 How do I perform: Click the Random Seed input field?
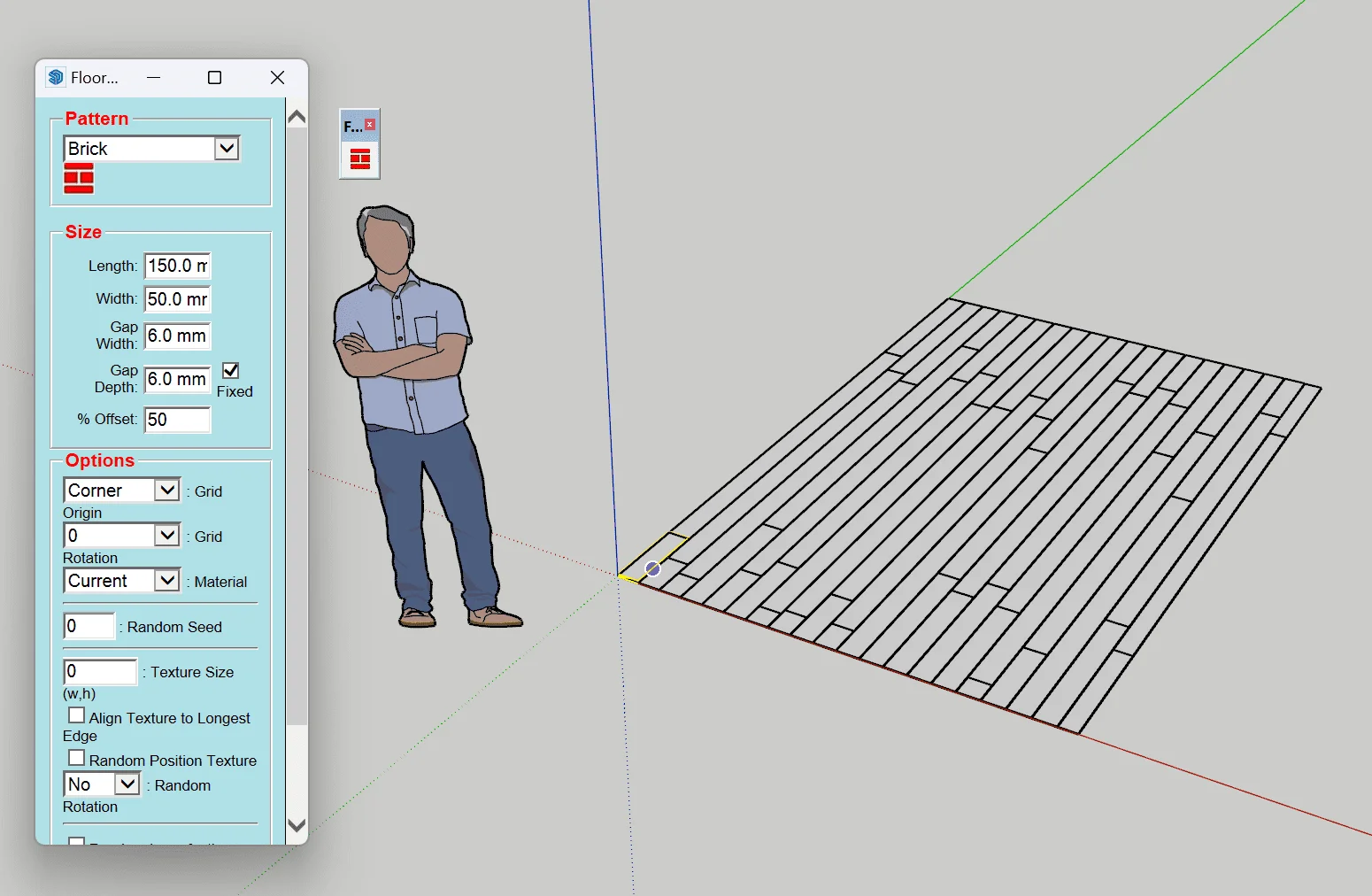click(89, 626)
